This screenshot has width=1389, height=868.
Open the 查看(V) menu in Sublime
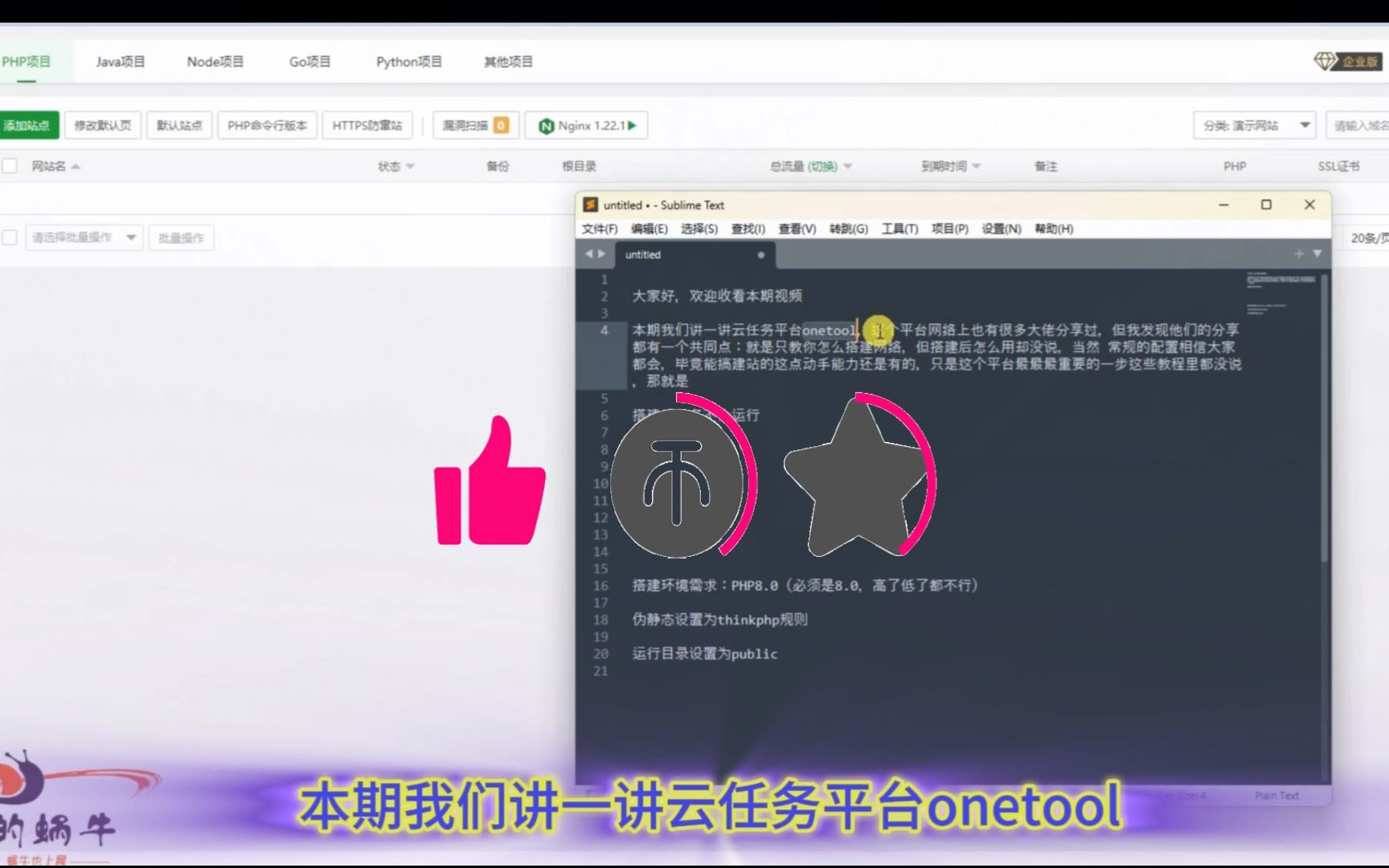[x=797, y=229]
